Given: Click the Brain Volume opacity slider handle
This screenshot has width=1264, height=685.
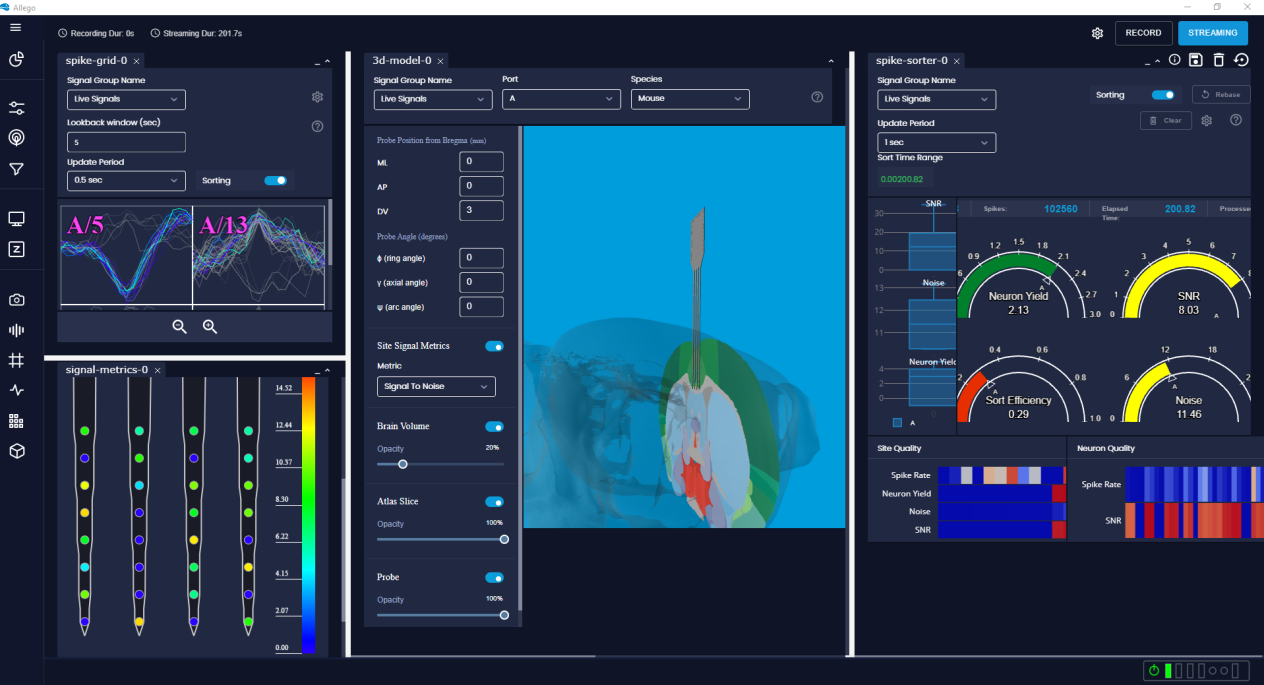Looking at the screenshot, I should point(403,464).
